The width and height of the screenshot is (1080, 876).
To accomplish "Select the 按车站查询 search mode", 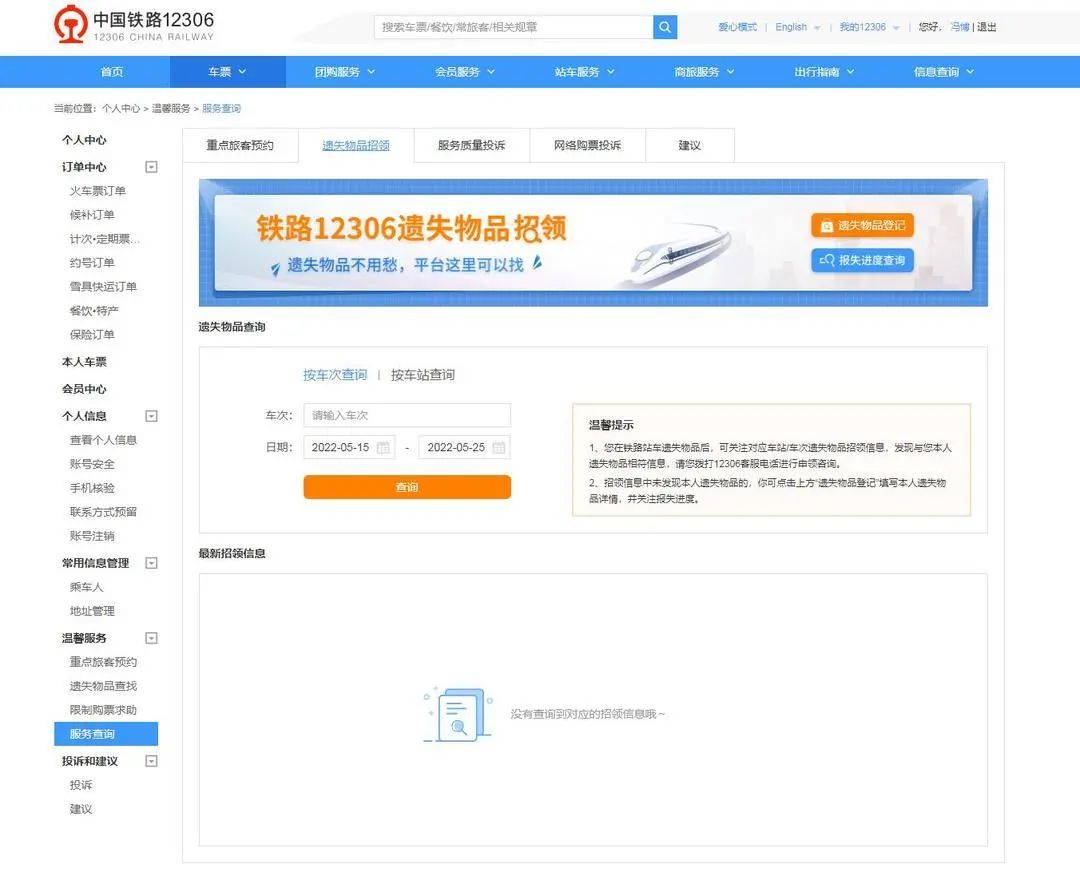I will click(423, 375).
